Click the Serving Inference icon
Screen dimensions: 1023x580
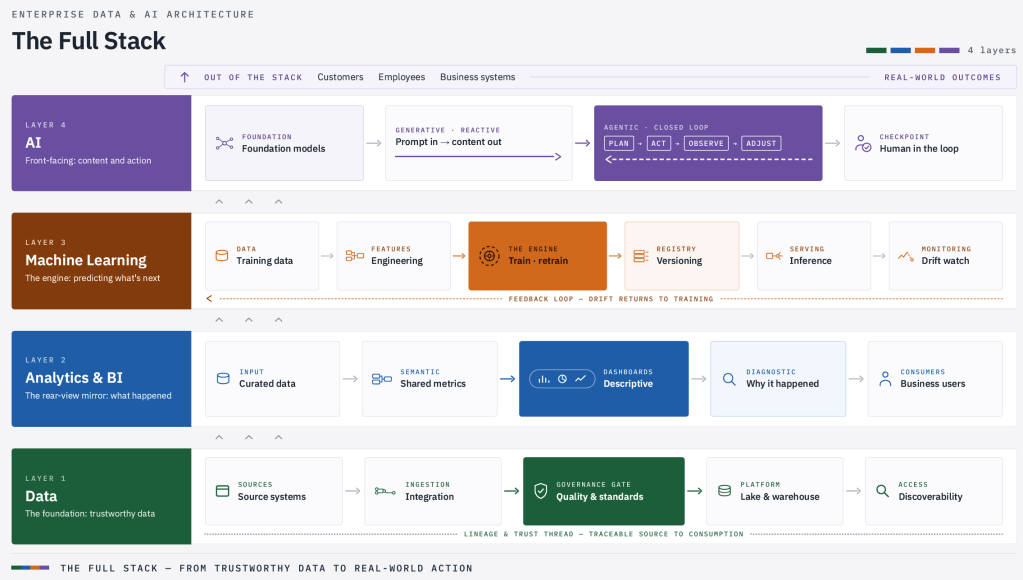tap(774, 256)
